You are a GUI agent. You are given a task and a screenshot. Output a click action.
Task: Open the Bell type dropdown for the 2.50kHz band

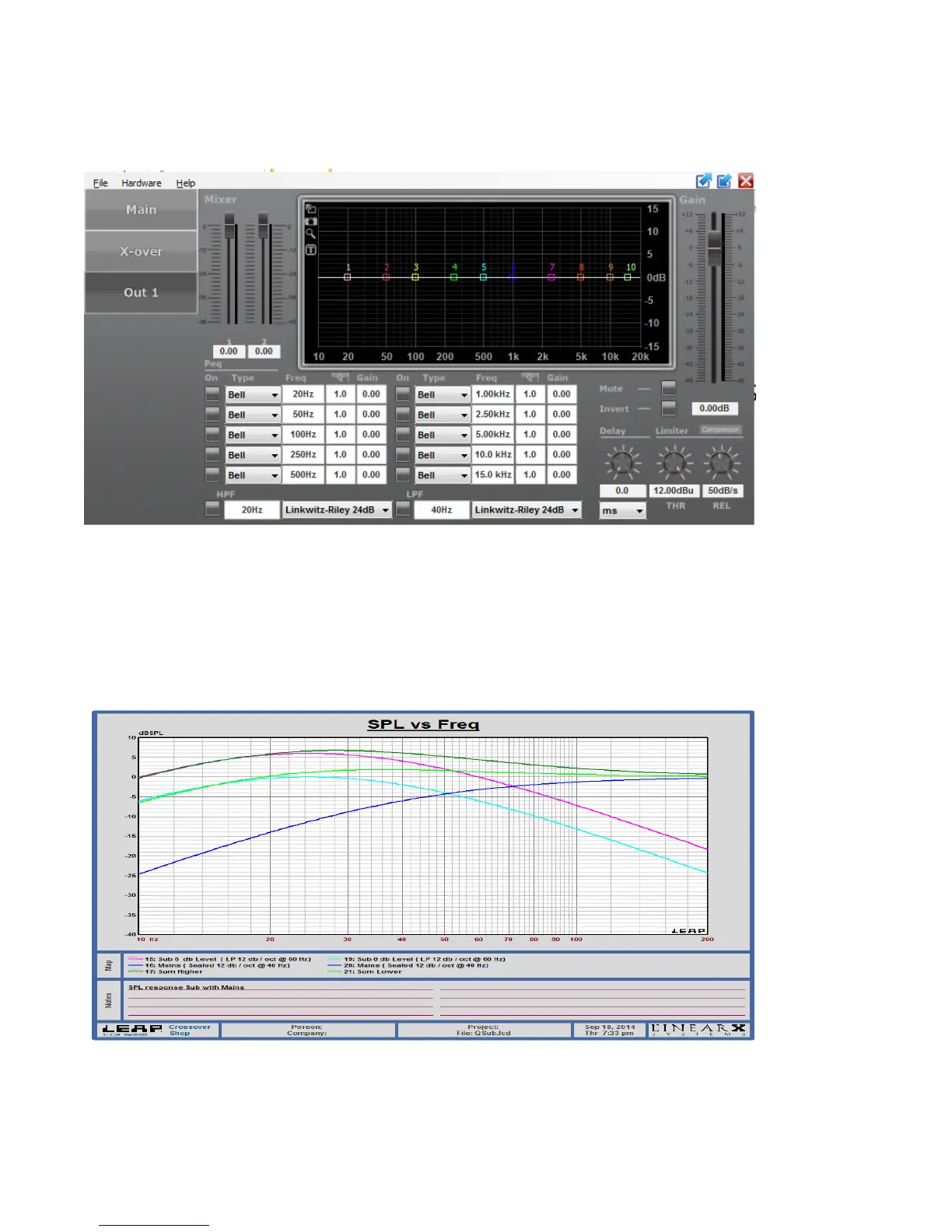click(x=443, y=415)
